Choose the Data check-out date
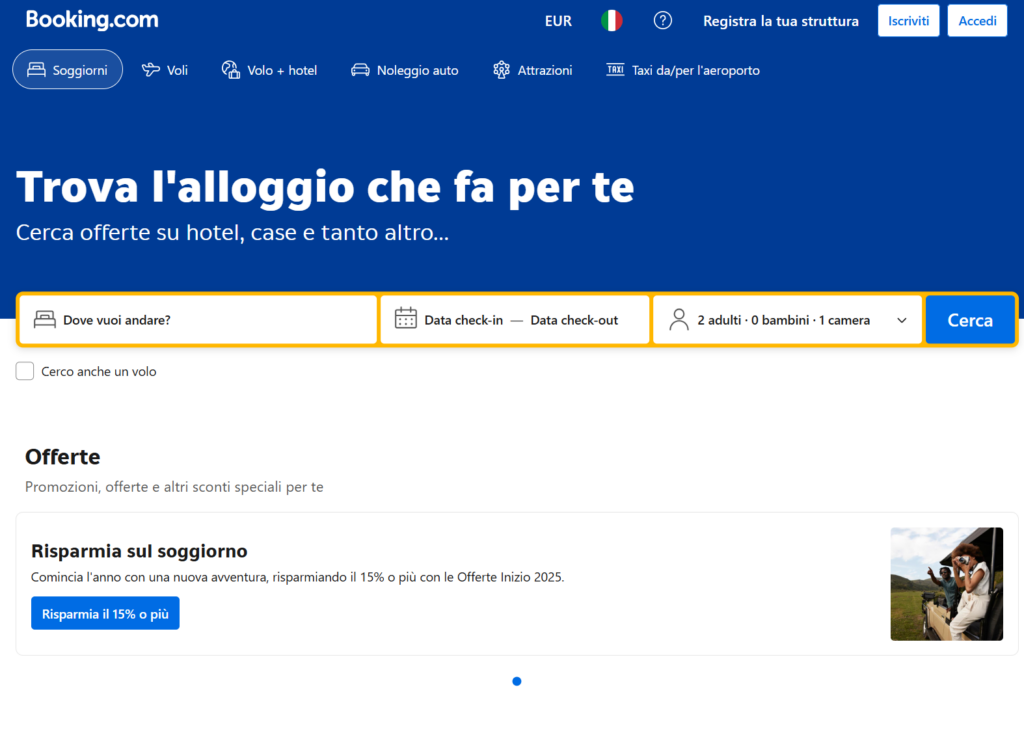The image size is (1024, 748). click(574, 320)
